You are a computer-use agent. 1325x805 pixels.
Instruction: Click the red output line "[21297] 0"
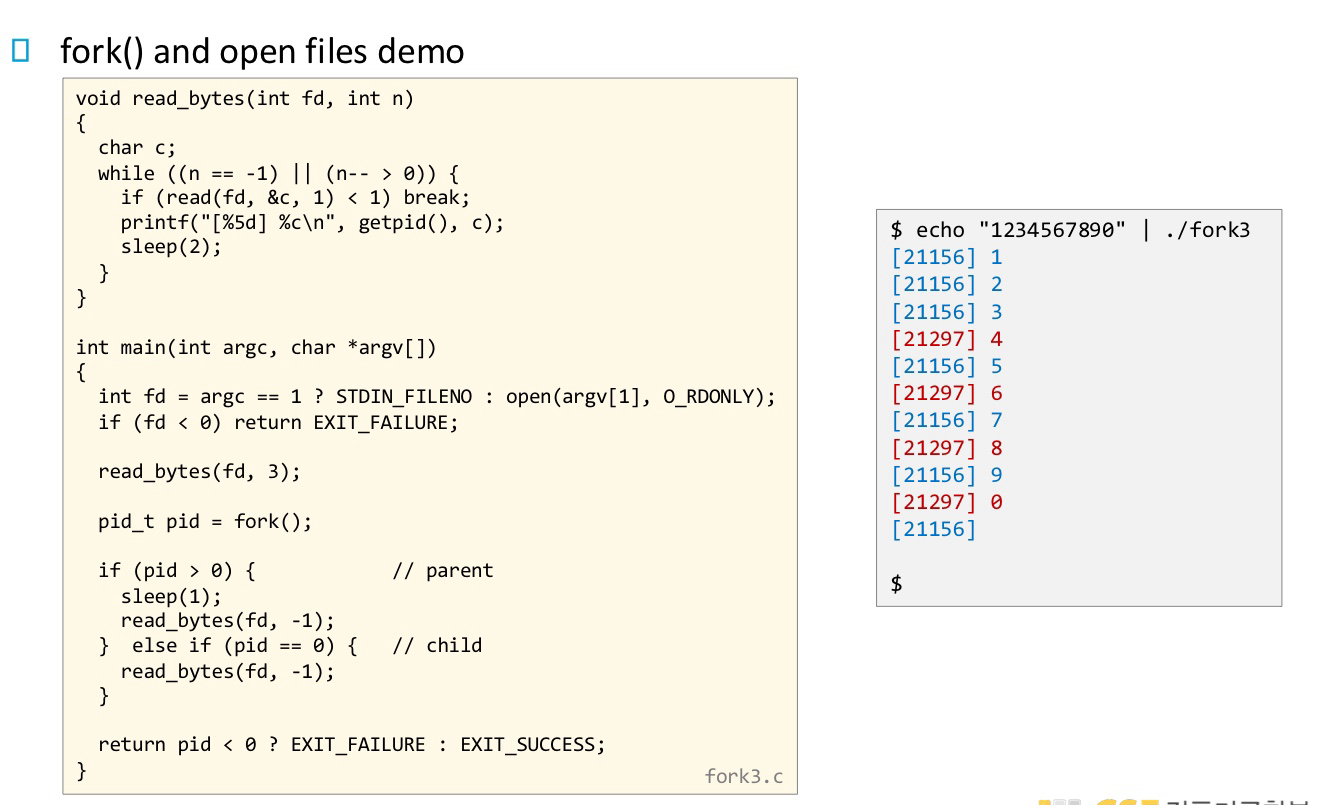[946, 502]
